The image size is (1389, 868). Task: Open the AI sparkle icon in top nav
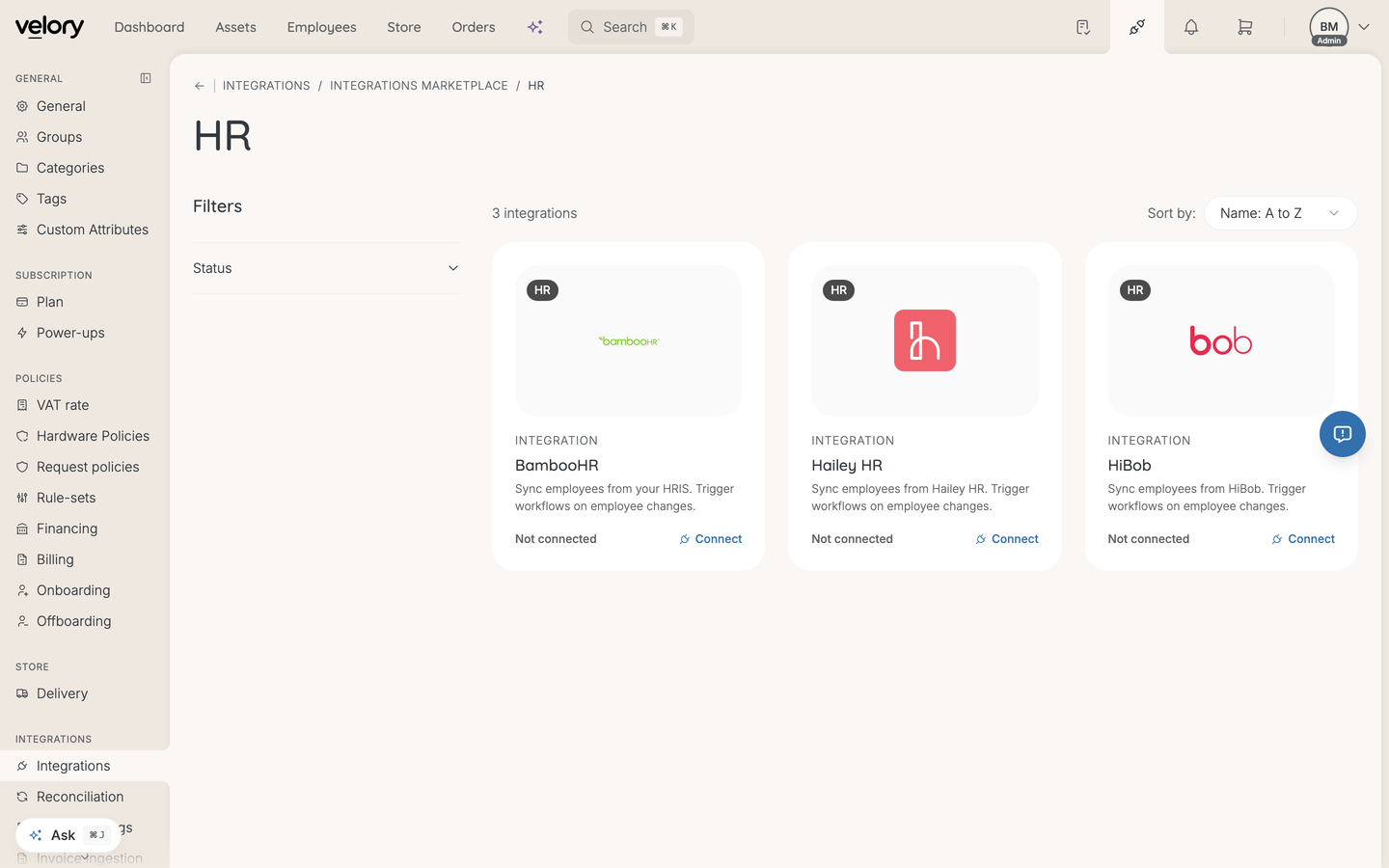pos(535,27)
